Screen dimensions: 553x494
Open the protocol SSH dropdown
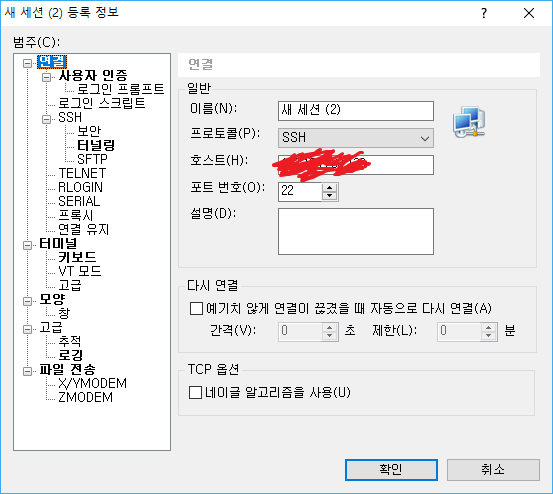tap(356, 138)
